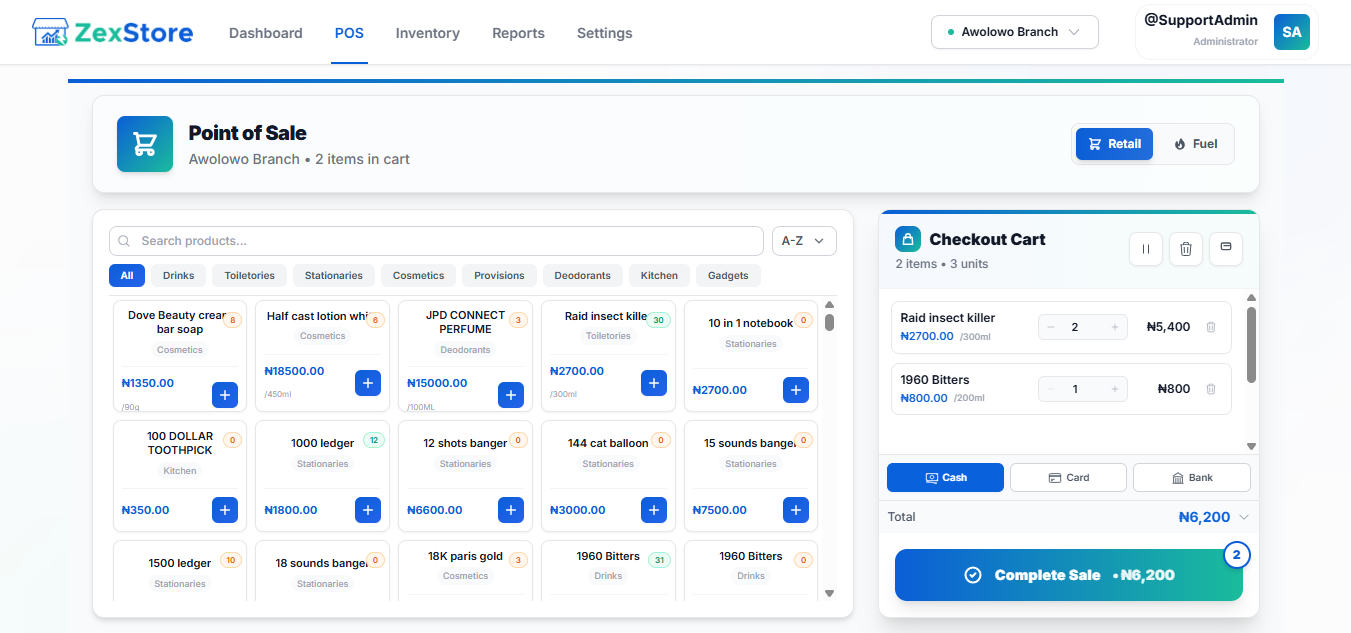Click the search magnifier icon
The width and height of the screenshot is (1351, 633).
point(125,241)
